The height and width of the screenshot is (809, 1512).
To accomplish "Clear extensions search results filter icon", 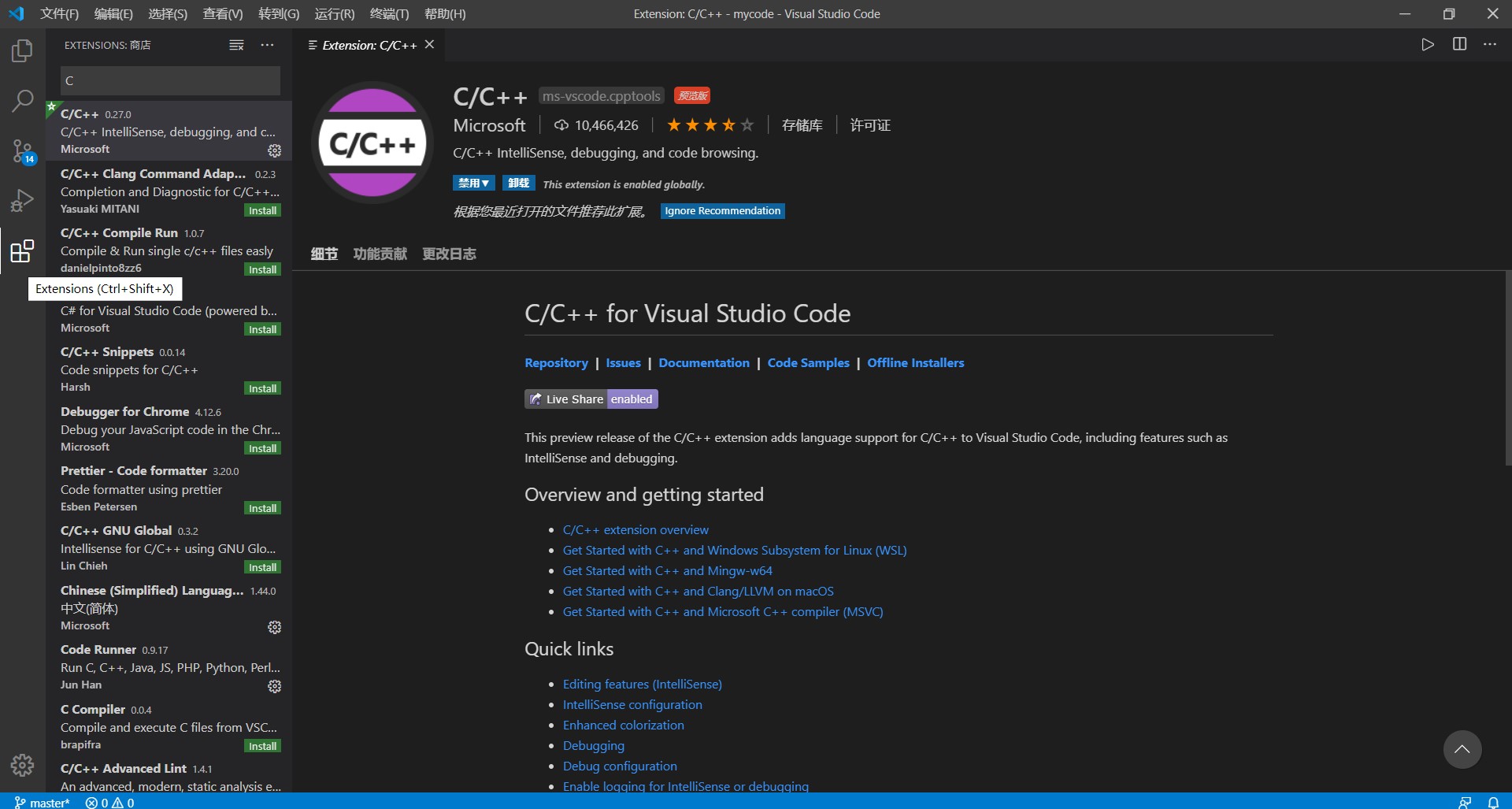I will tap(236, 45).
